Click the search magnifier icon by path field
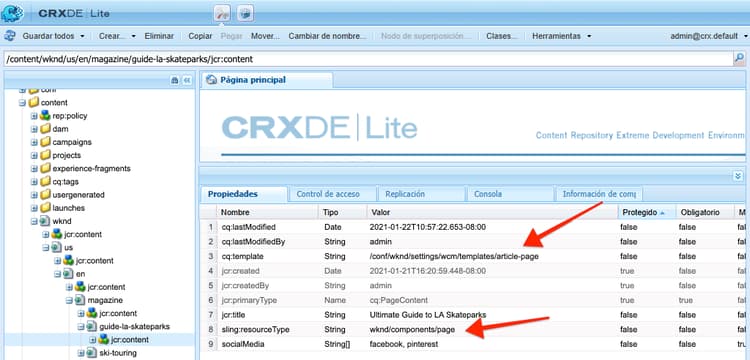The image size is (750, 360). coord(739,59)
